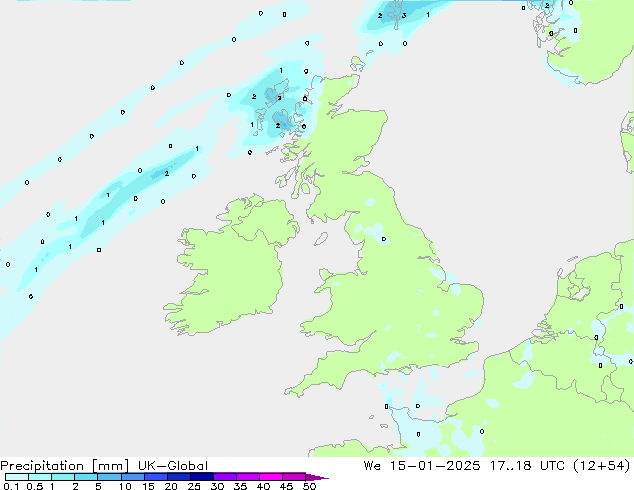Click the '25' legend scale label
Viewport: 634px width, 490px height.
pyautogui.click(x=194, y=486)
